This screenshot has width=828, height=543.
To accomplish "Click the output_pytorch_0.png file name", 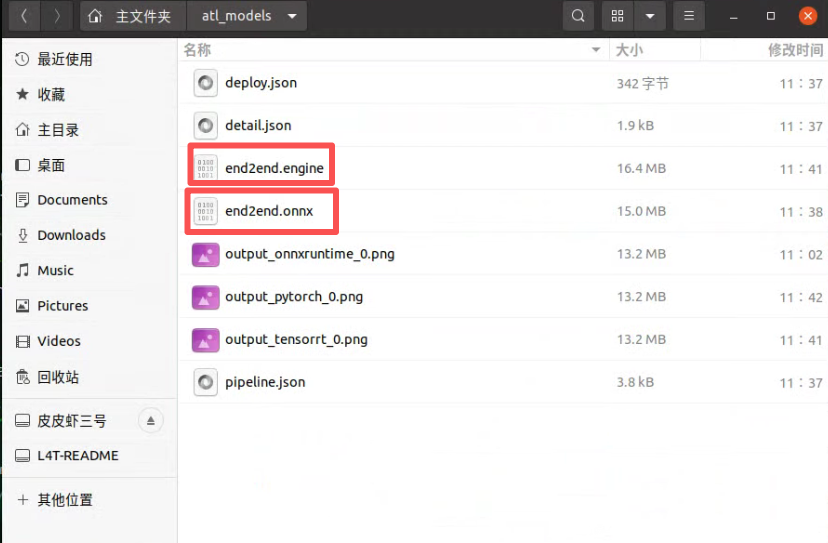I will coord(294,297).
